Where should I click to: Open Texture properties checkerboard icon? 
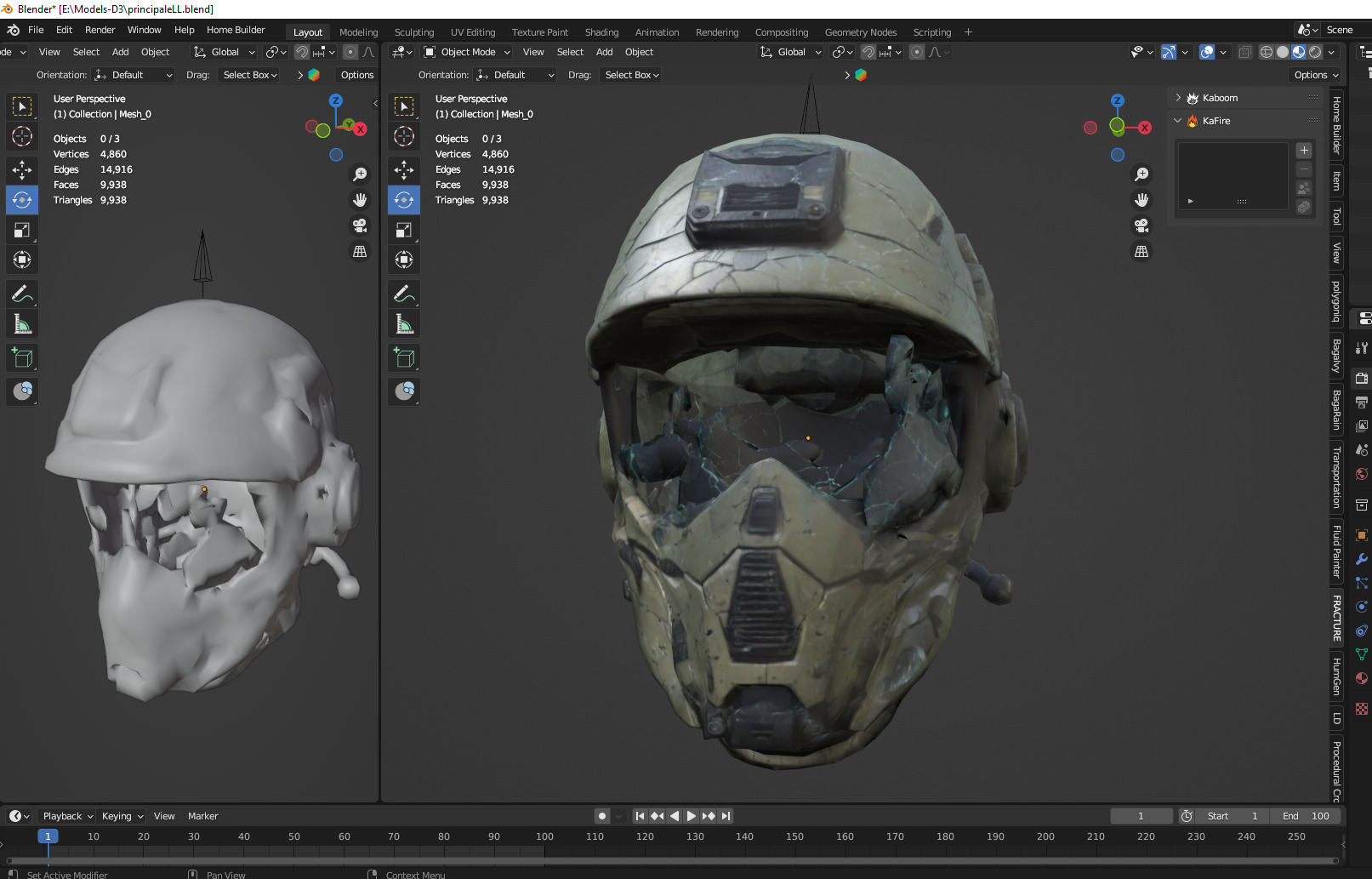[x=1362, y=708]
